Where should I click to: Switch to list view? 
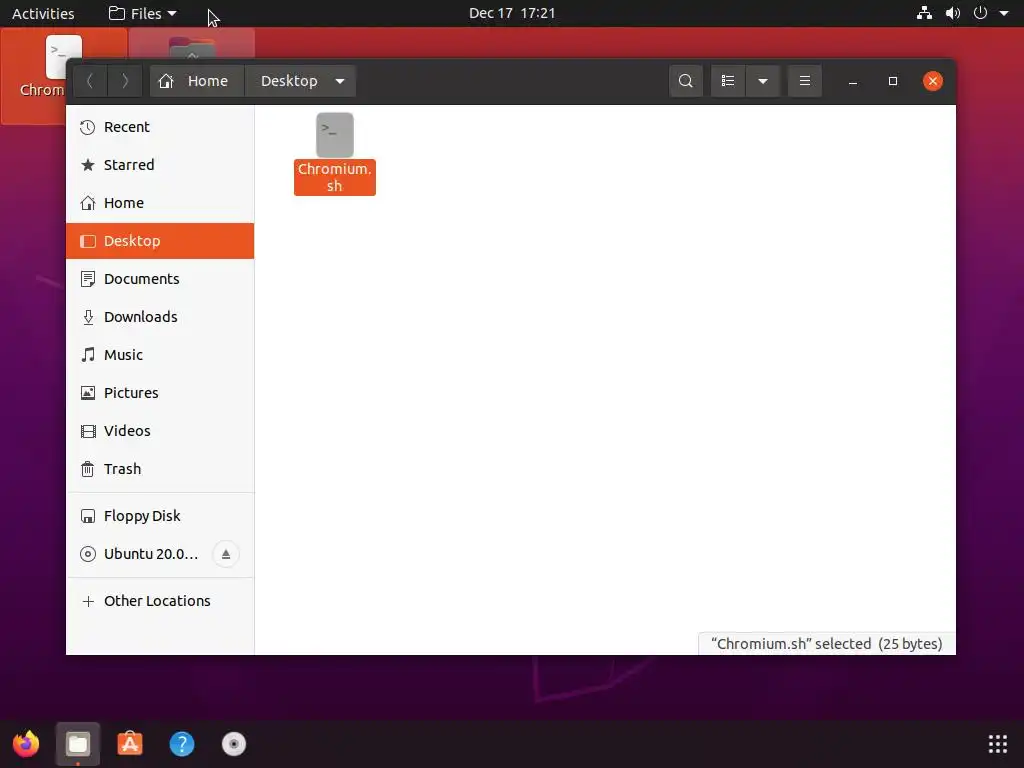pyautogui.click(x=728, y=81)
